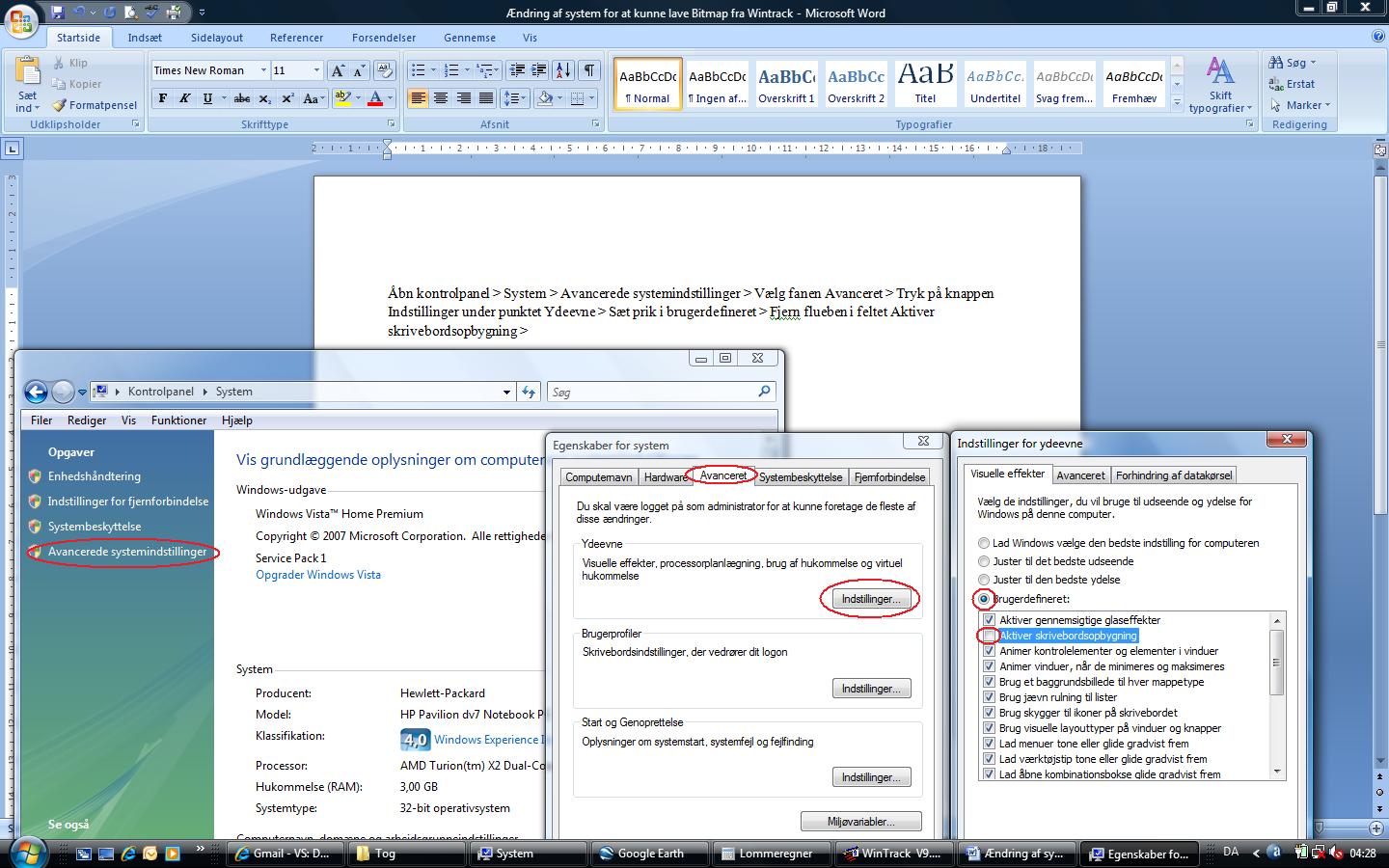1389x868 pixels.
Task: Open Funktioner menu in System window
Action: click(x=178, y=420)
